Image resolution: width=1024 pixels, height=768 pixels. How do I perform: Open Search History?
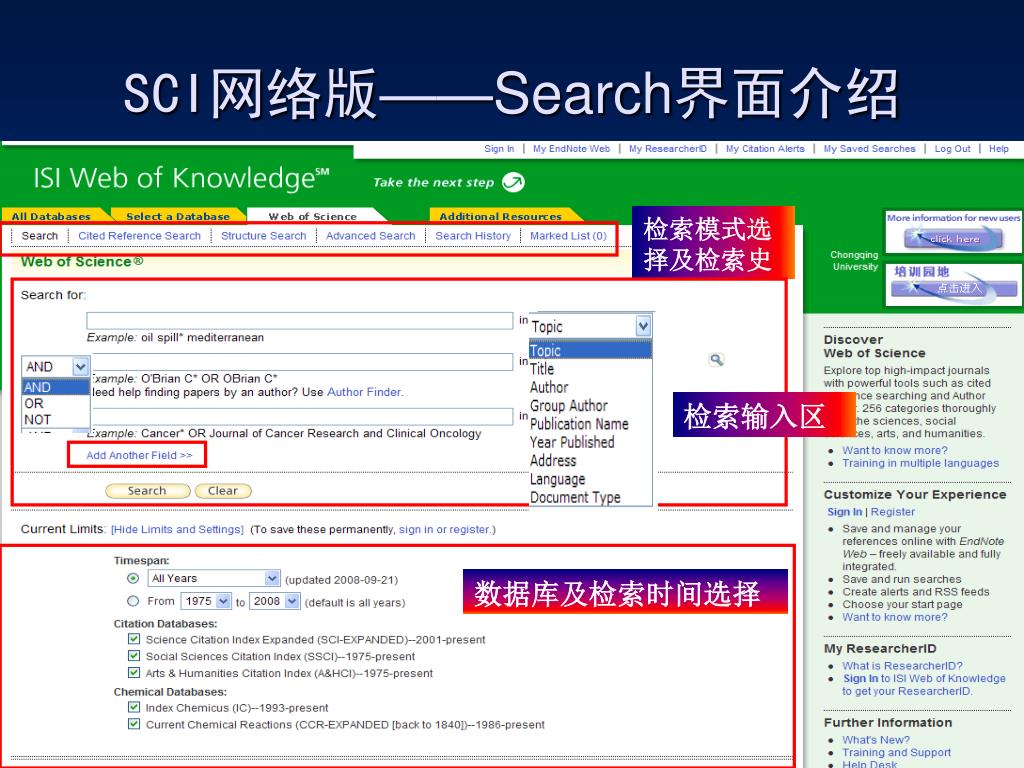tap(473, 236)
